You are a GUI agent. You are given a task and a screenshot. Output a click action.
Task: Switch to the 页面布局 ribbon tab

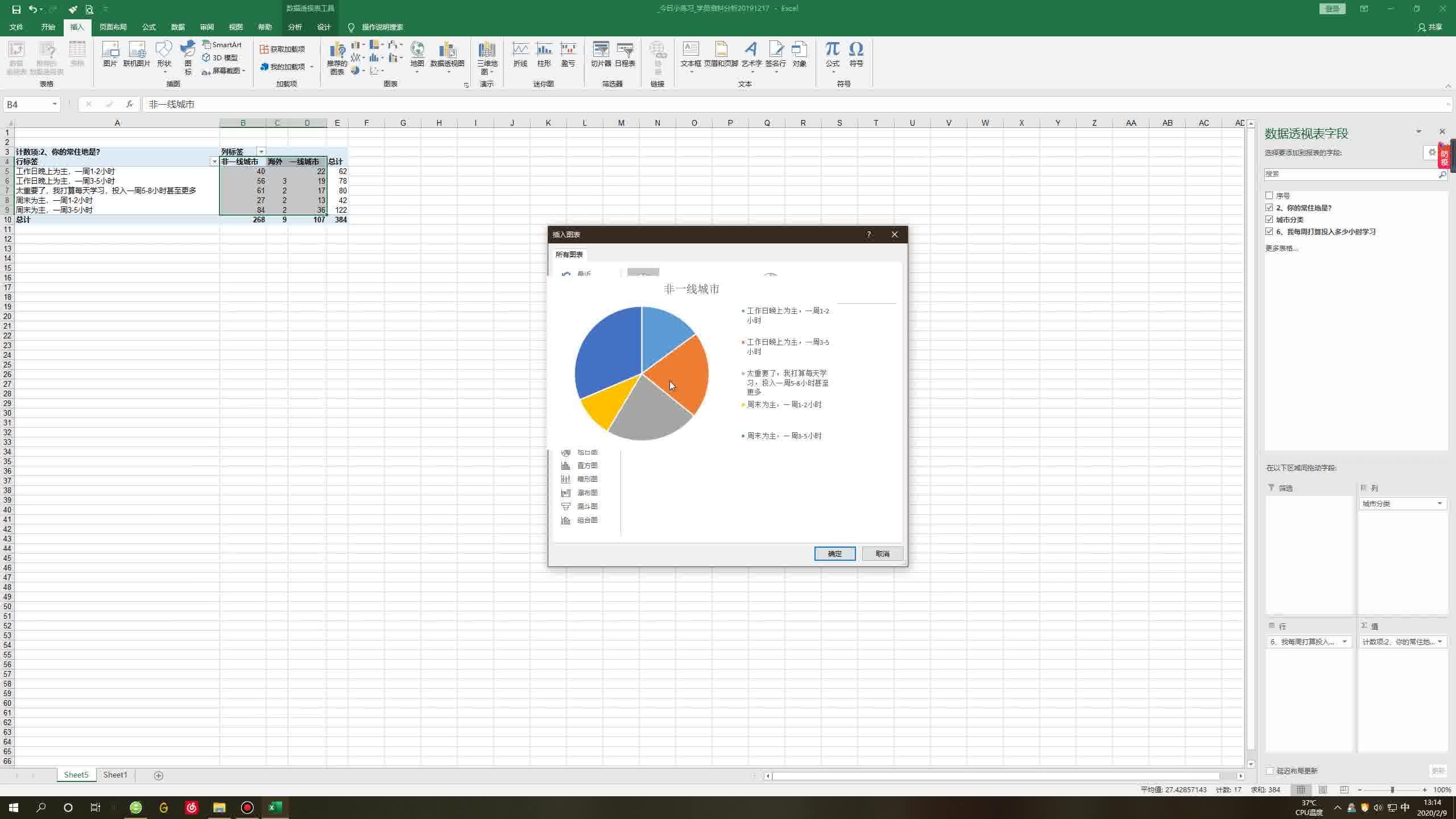click(x=113, y=27)
